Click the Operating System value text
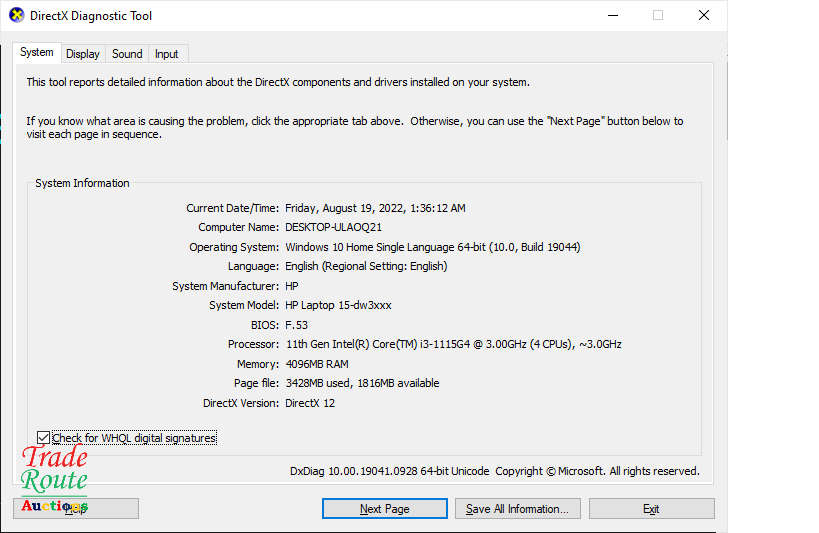 click(x=432, y=247)
